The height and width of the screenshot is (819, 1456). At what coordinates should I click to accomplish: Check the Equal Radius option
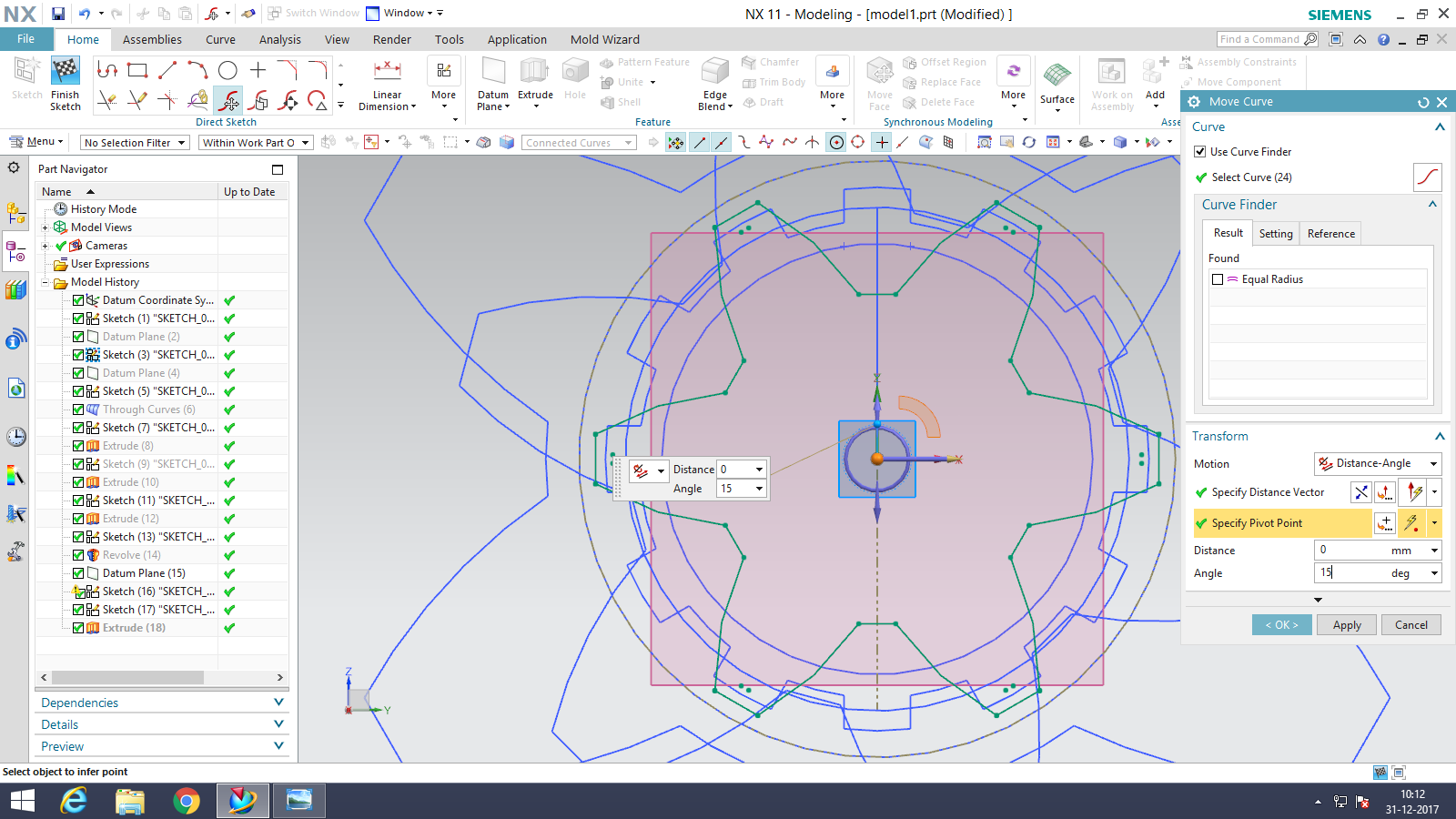(1218, 279)
